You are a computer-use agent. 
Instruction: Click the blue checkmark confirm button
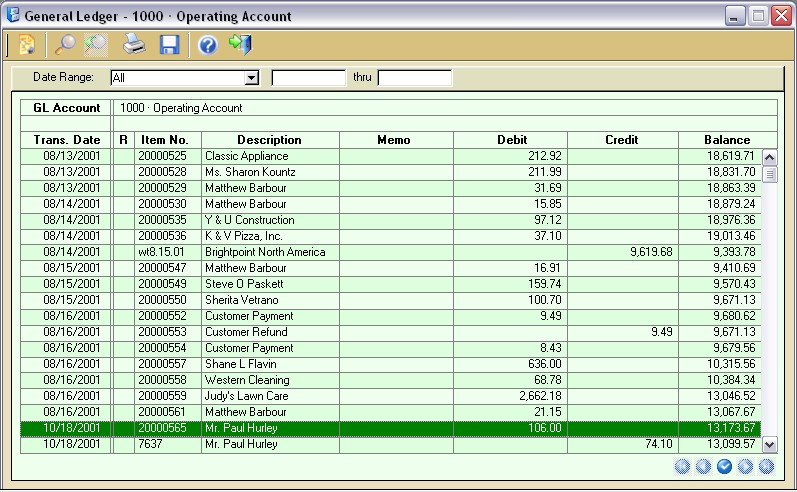click(724, 466)
